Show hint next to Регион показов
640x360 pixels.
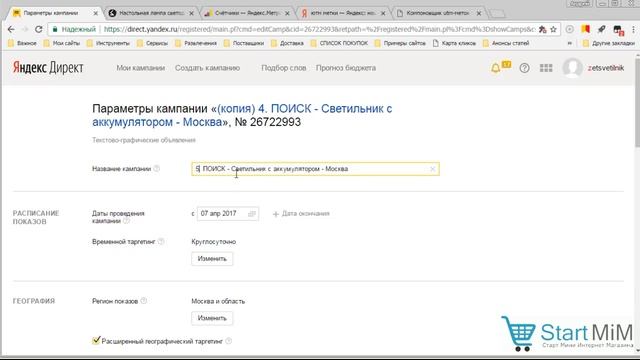click(x=144, y=301)
